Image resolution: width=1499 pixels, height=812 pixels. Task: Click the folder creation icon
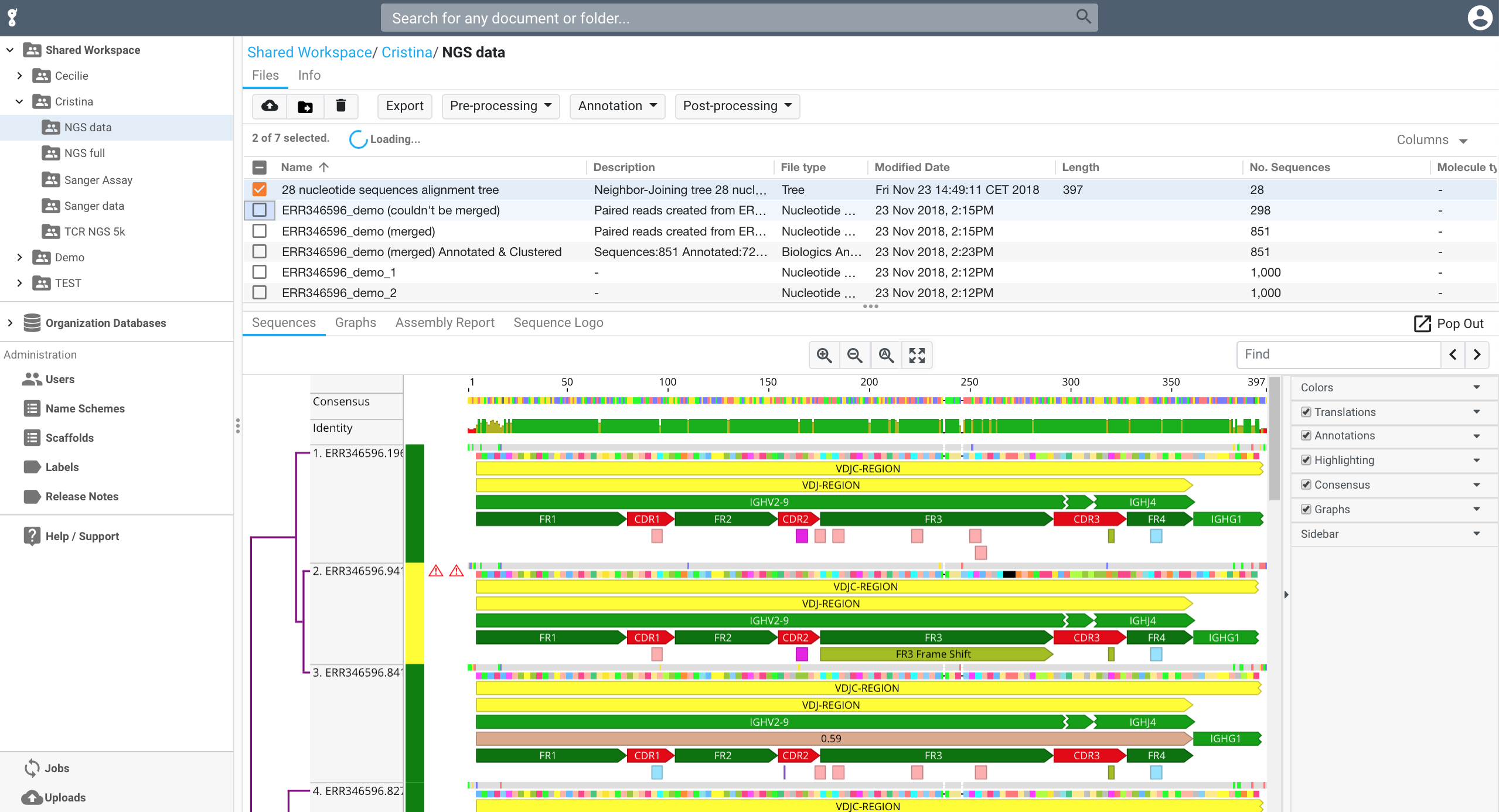(x=306, y=106)
